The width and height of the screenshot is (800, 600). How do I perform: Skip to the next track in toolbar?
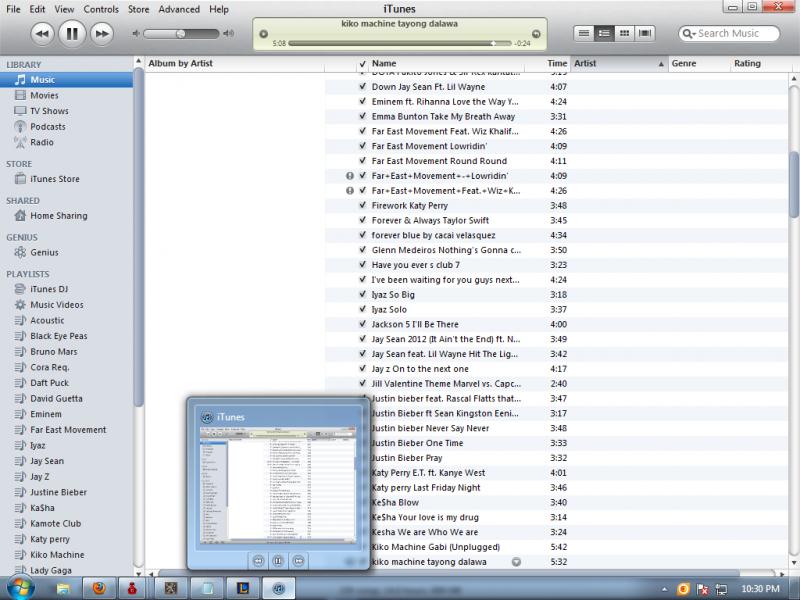[x=102, y=34]
